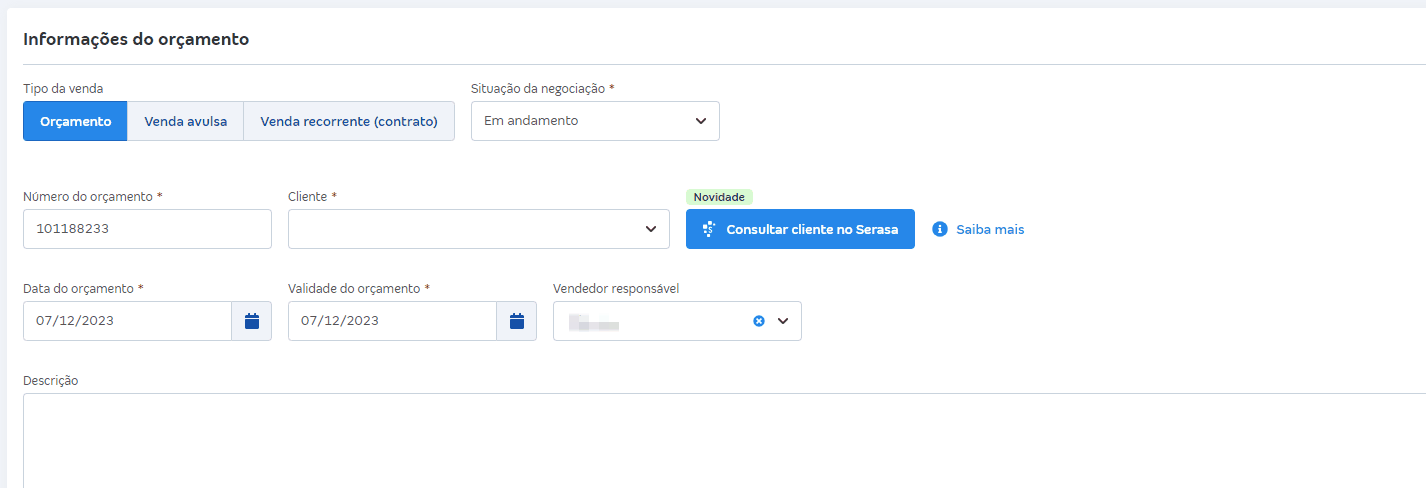Image resolution: width=1426 pixels, height=488 pixels.
Task: Expand the Situação da negociação dropdown
Action: coord(595,121)
